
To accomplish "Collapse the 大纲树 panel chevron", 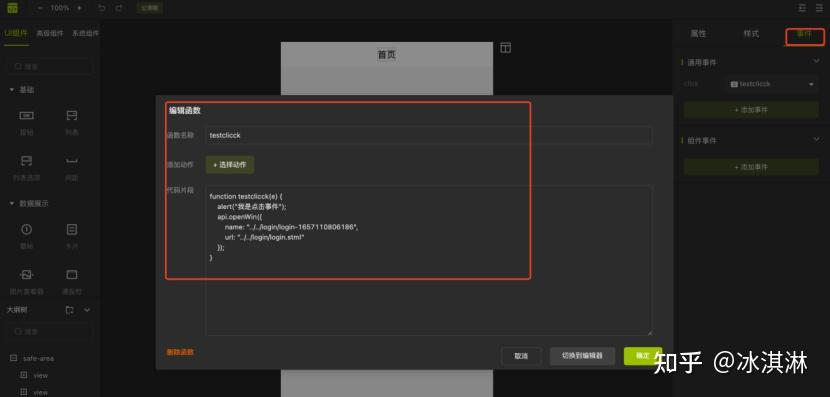I will tap(87, 310).
